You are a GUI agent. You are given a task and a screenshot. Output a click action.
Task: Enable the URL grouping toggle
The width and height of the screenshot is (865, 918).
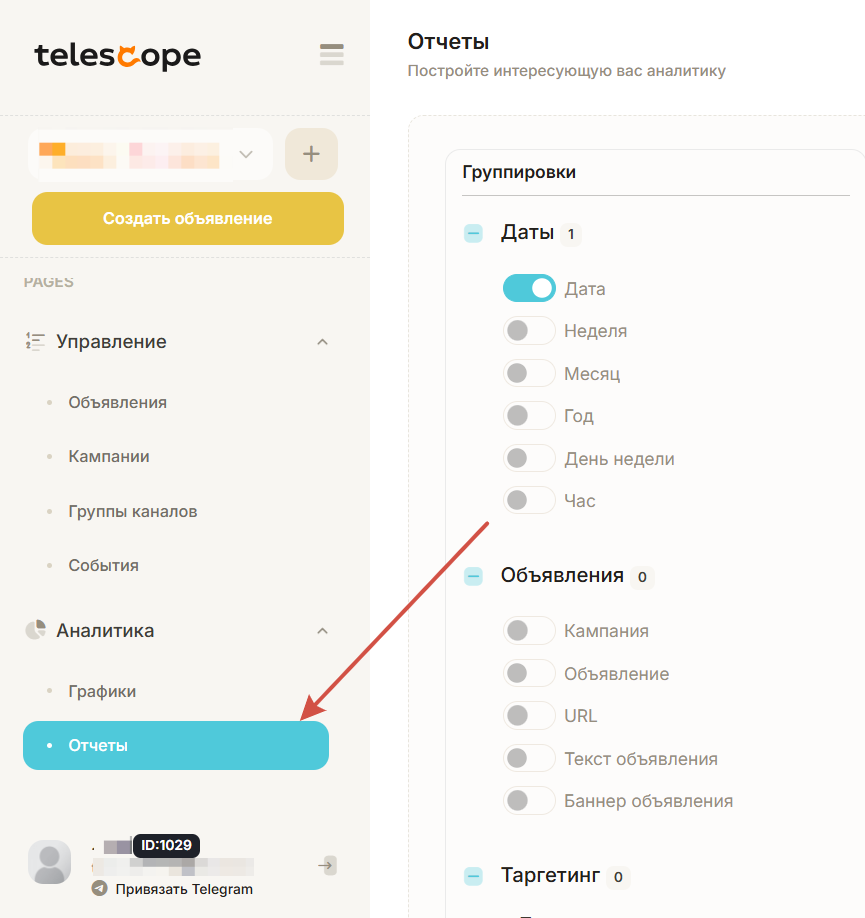pos(529,716)
